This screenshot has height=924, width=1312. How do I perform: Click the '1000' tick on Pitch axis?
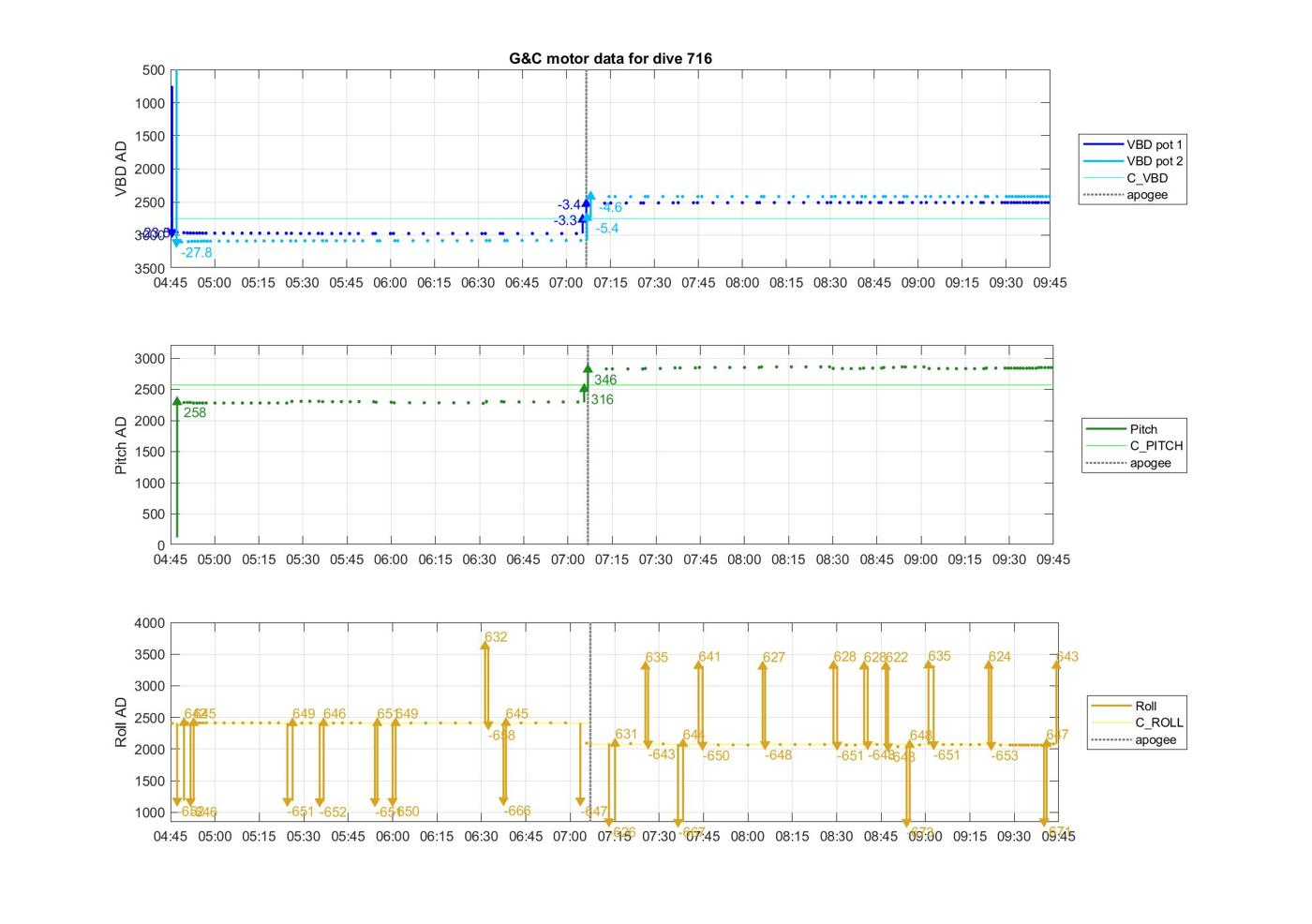(150, 484)
